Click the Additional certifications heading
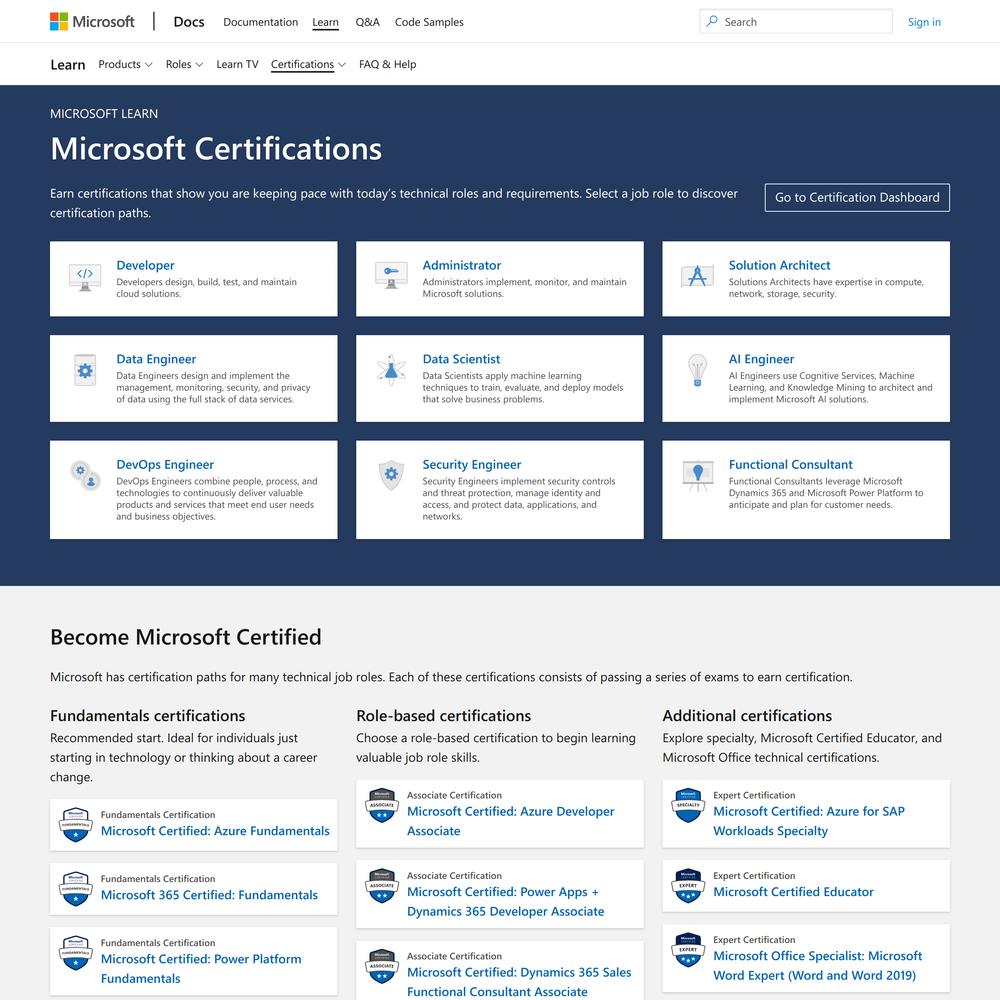1000x1000 pixels. pyautogui.click(x=747, y=716)
